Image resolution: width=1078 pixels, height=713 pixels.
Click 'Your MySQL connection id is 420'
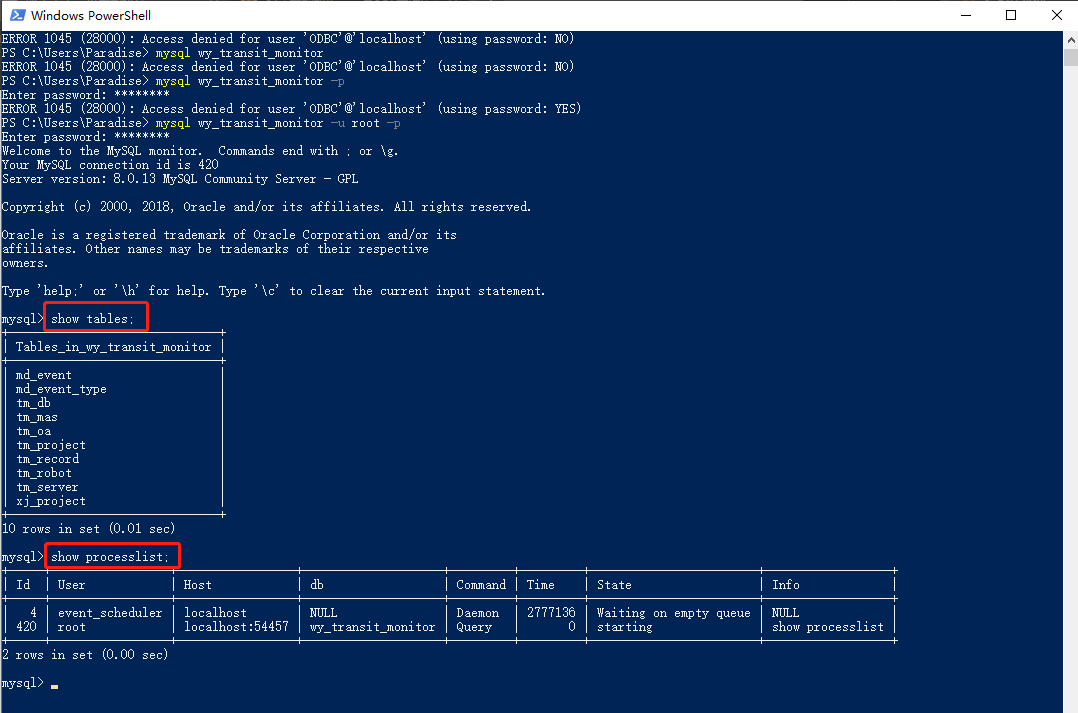click(110, 165)
